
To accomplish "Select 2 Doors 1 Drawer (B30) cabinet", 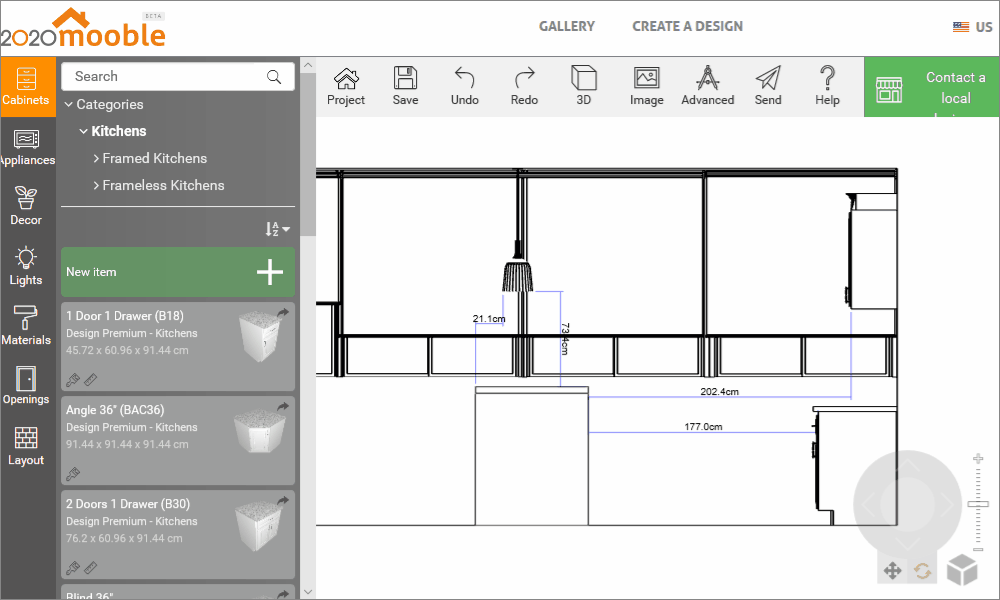I will (x=178, y=534).
